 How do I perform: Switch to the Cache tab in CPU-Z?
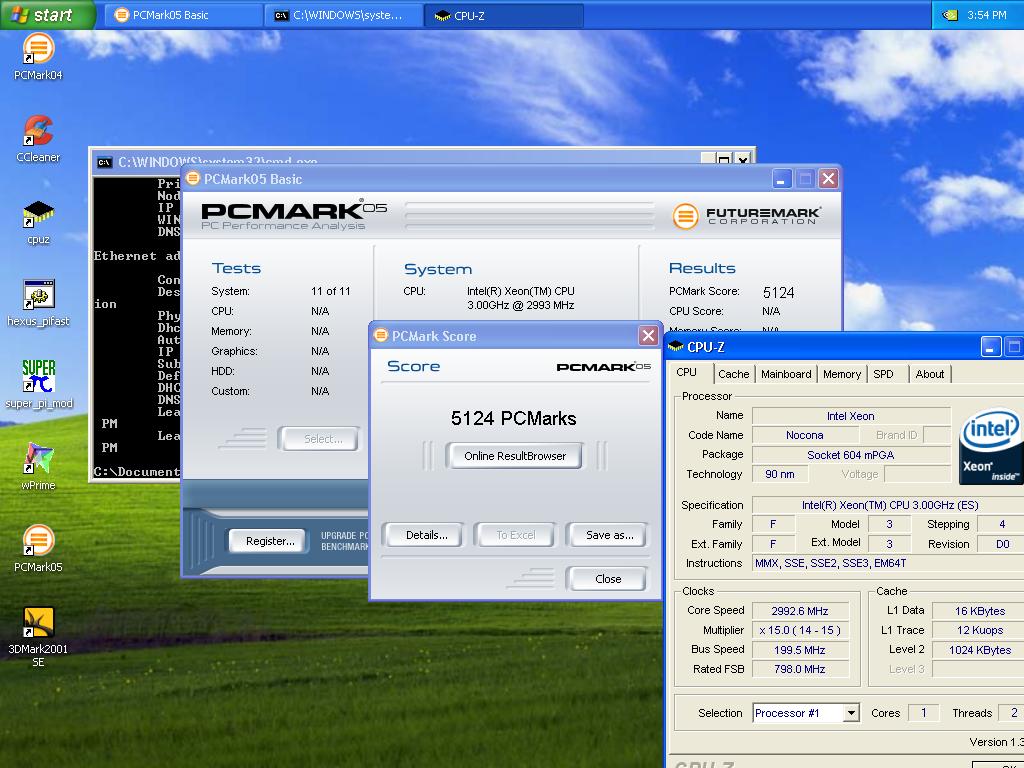click(x=733, y=374)
